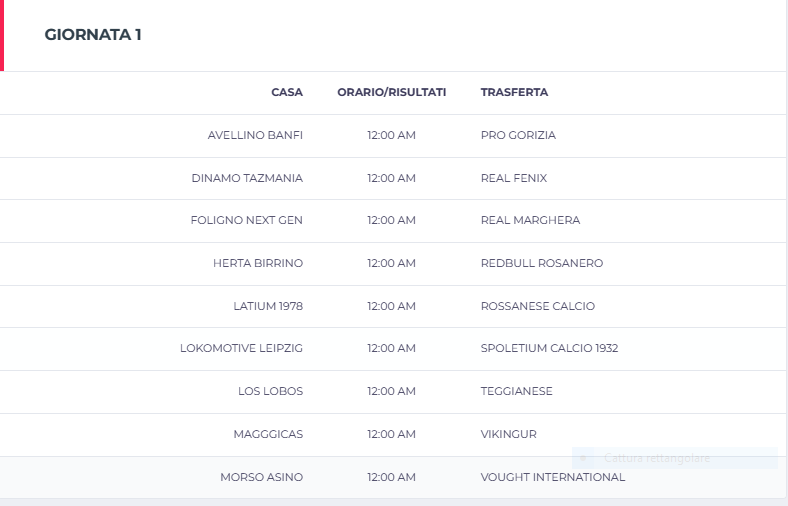Open home team AVELLINO BANFI
The height and width of the screenshot is (506, 788).
[255, 135]
